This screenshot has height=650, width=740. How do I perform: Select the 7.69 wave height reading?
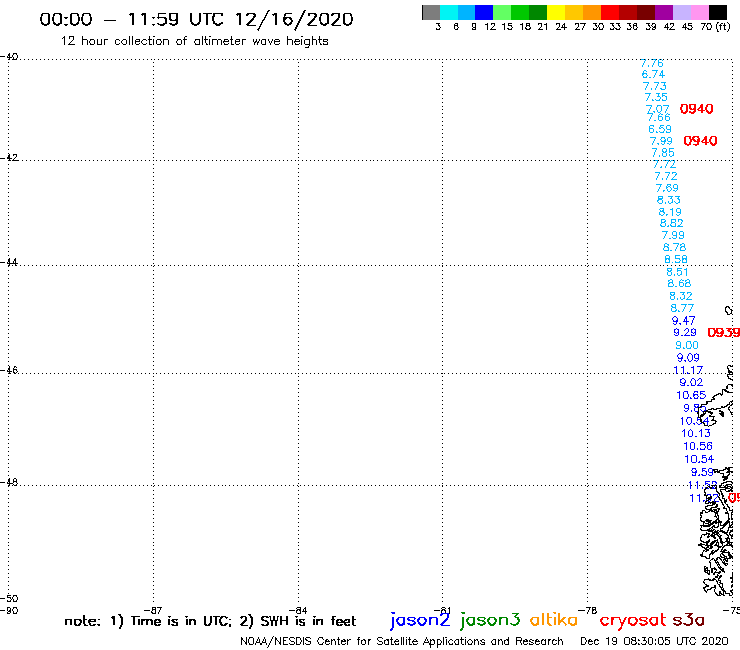coord(667,188)
